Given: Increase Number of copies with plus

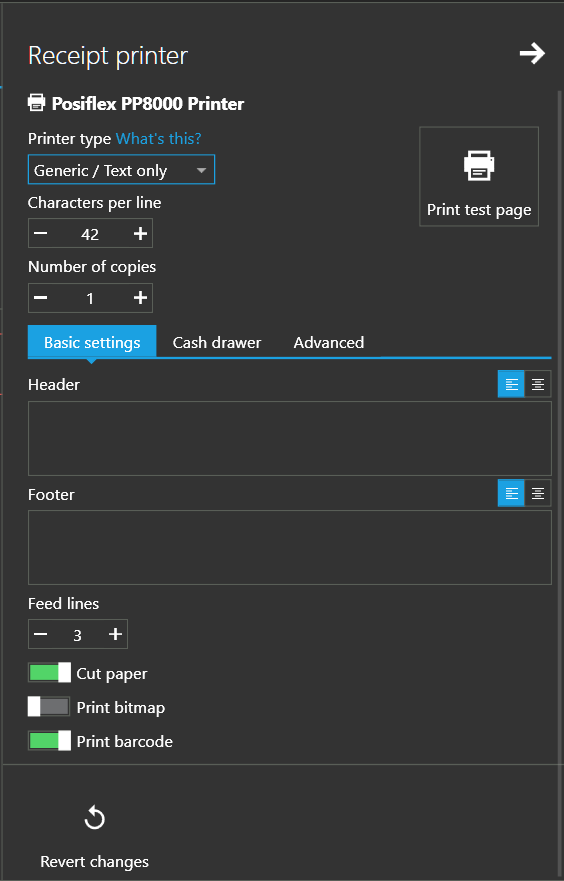Looking at the screenshot, I should pos(140,298).
